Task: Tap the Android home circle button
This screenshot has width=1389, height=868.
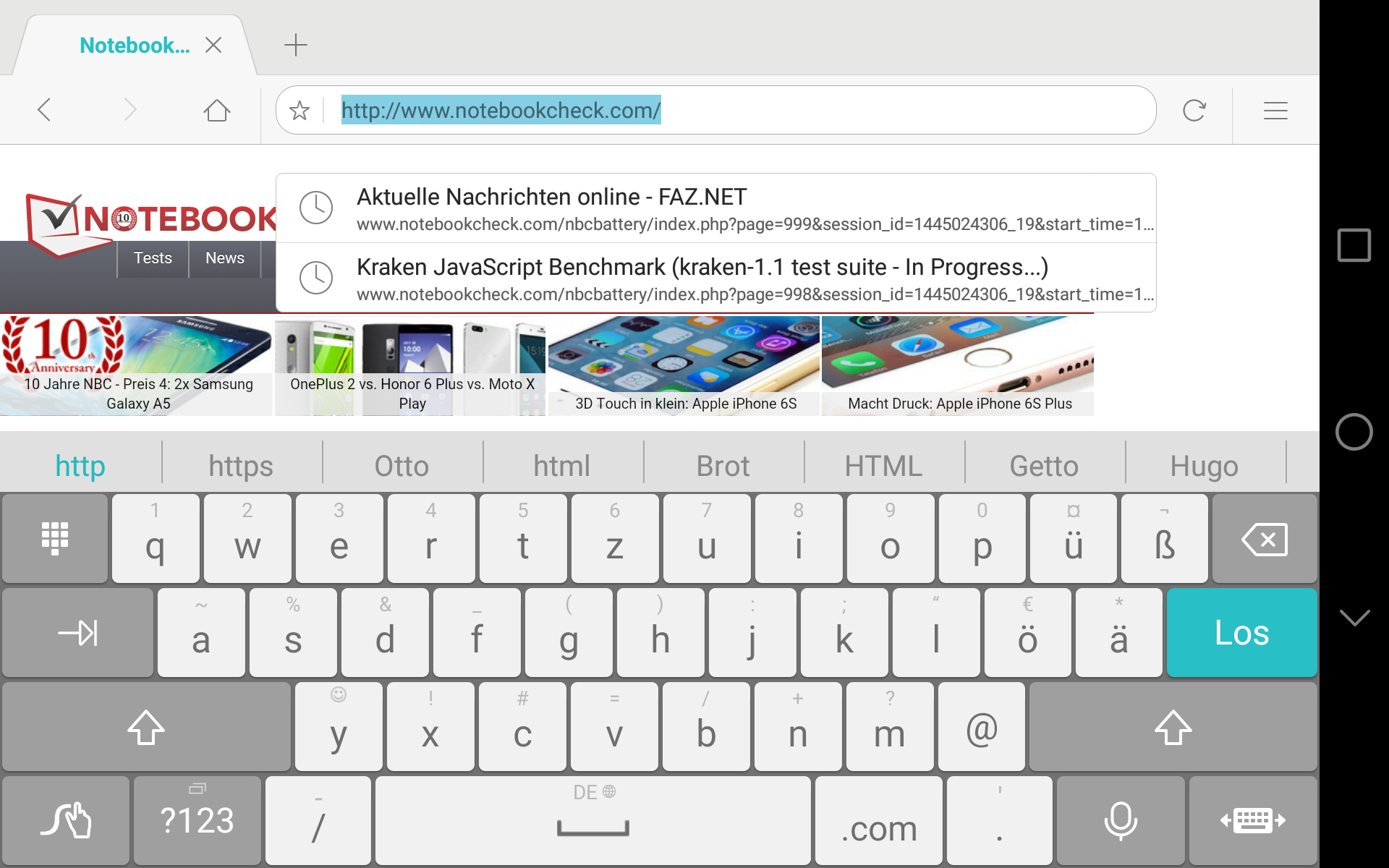Action: [x=1354, y=432]
